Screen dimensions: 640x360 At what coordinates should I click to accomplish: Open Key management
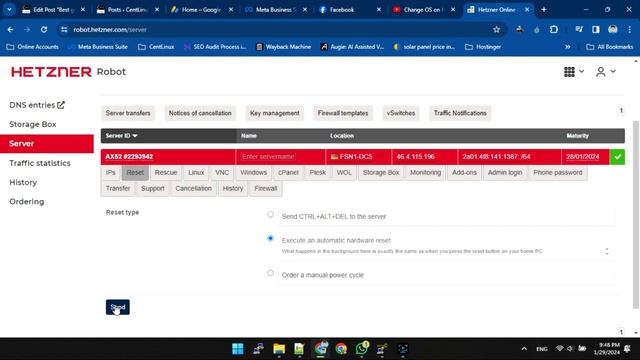275,113
